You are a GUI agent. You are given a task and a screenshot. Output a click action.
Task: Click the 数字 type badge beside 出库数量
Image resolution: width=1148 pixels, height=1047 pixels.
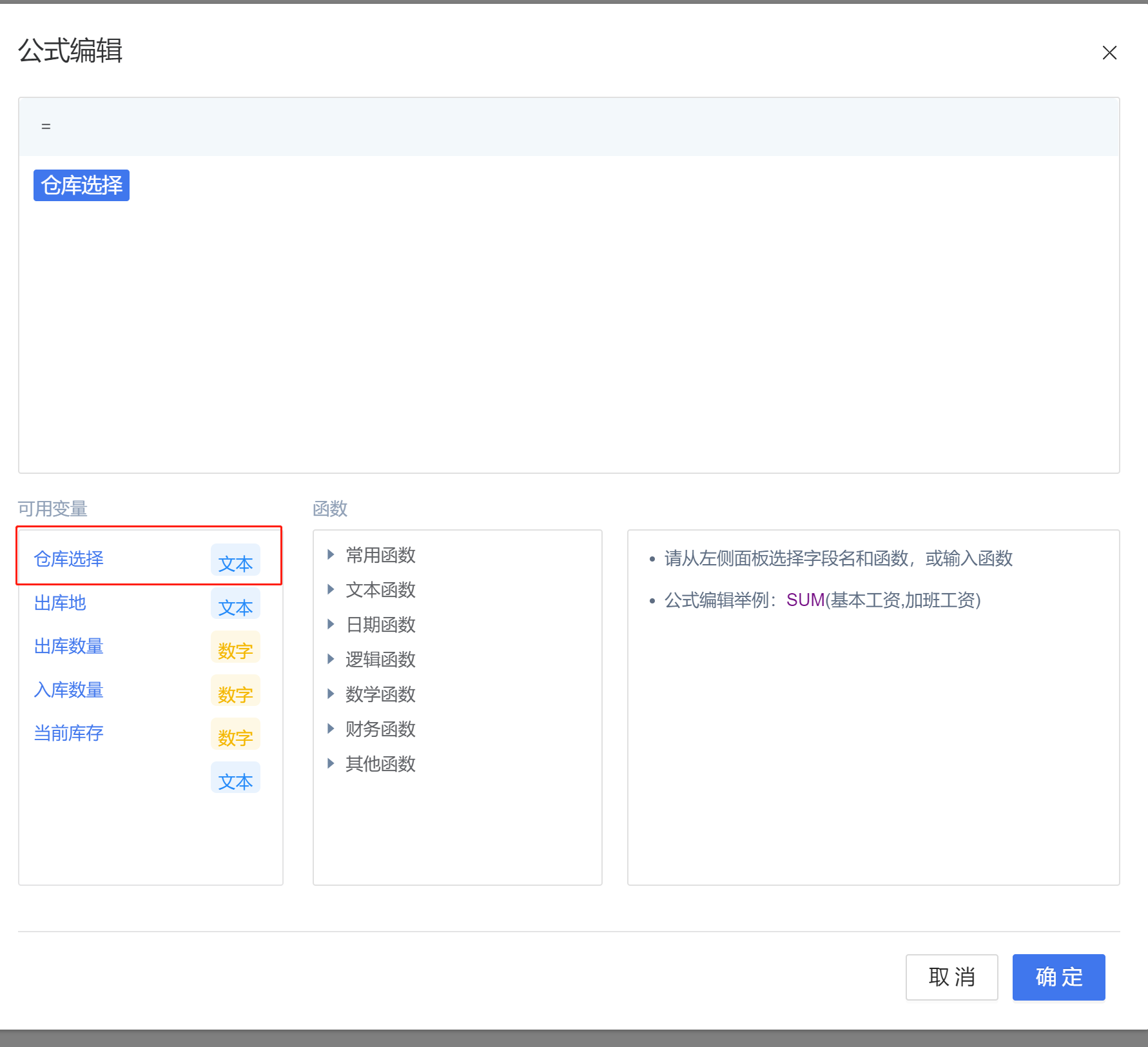pos(235,648)
